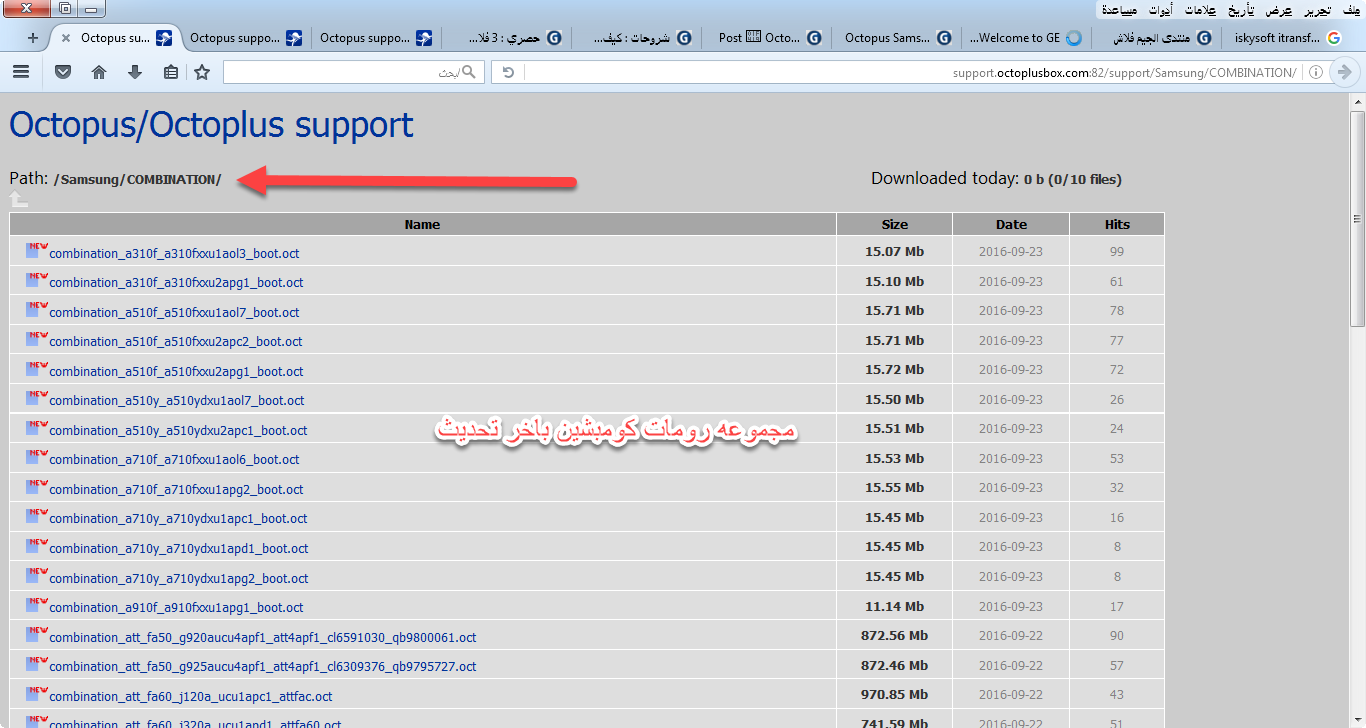Download the att_fa50_g920aucu4apf1 combination file
1366x728 pixels.
[x=263, y=637]
